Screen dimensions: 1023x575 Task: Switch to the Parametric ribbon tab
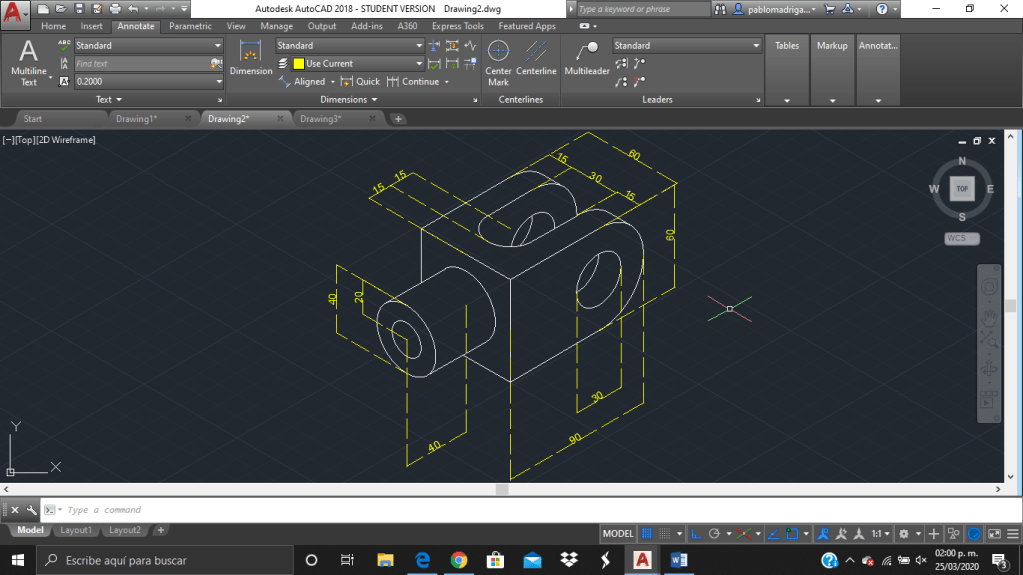tap(190, 26)
